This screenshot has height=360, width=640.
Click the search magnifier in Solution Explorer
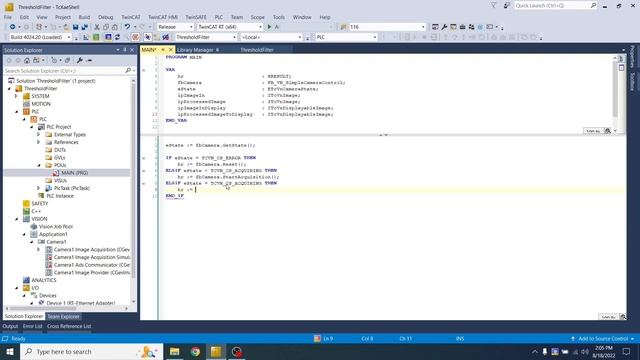click(128, 71)
